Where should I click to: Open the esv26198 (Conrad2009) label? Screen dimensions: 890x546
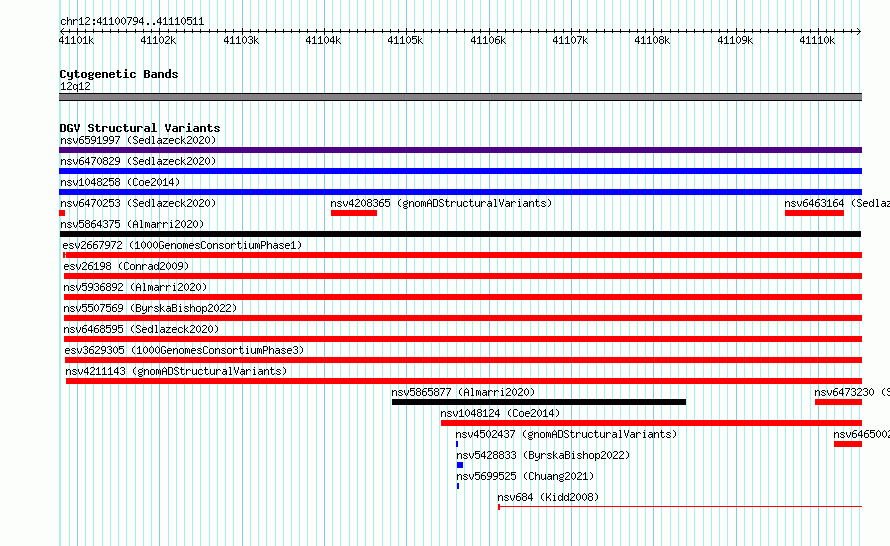[x=126, y=266]
